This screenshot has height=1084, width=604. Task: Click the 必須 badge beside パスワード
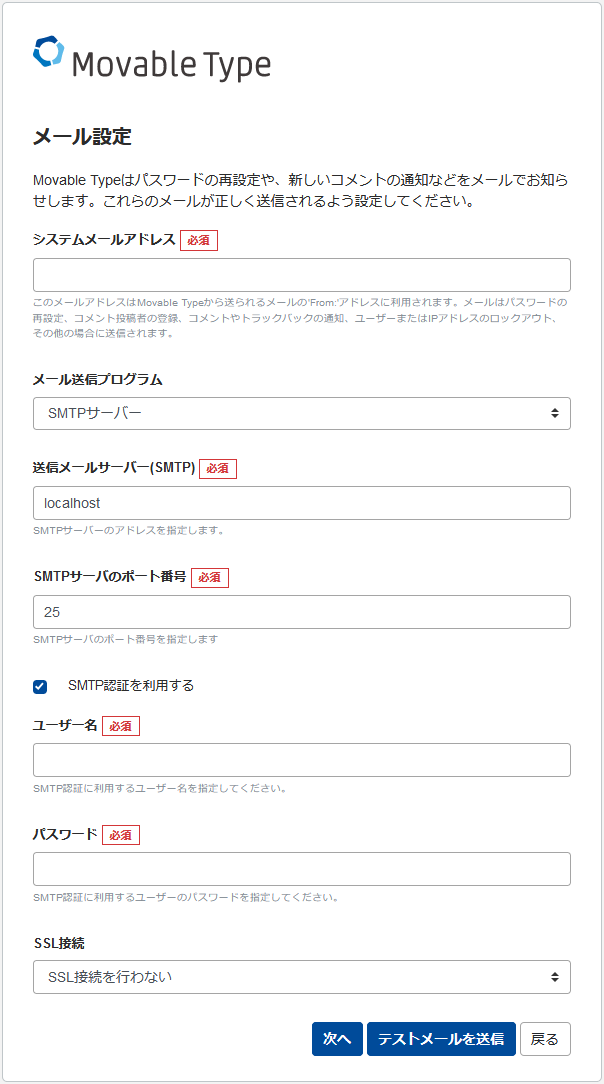click(120, 835)
